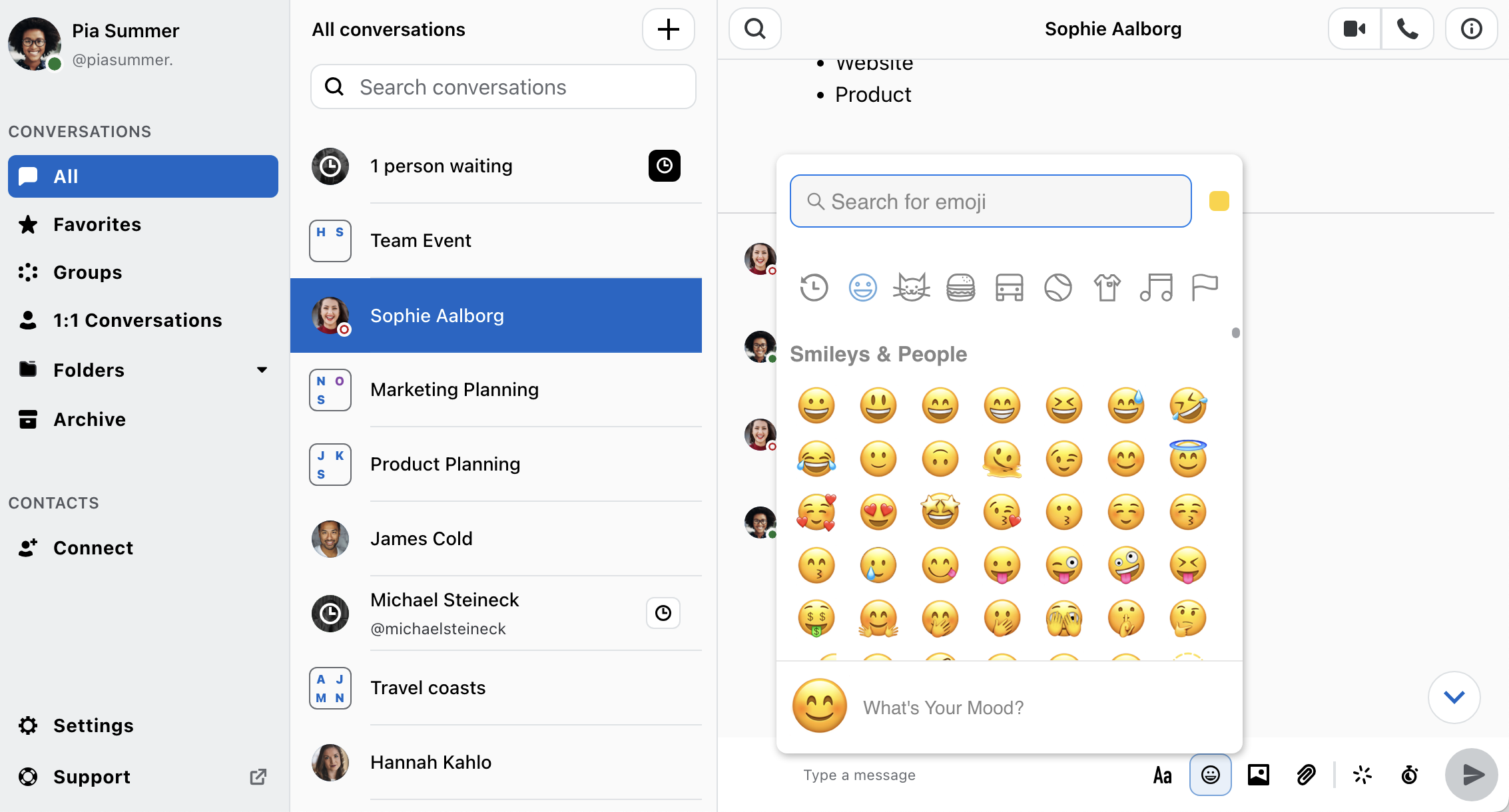The width and height of the screenshot is (1509, 812).
Task: Open the conversation info panel
Action: click(1471, 29)
